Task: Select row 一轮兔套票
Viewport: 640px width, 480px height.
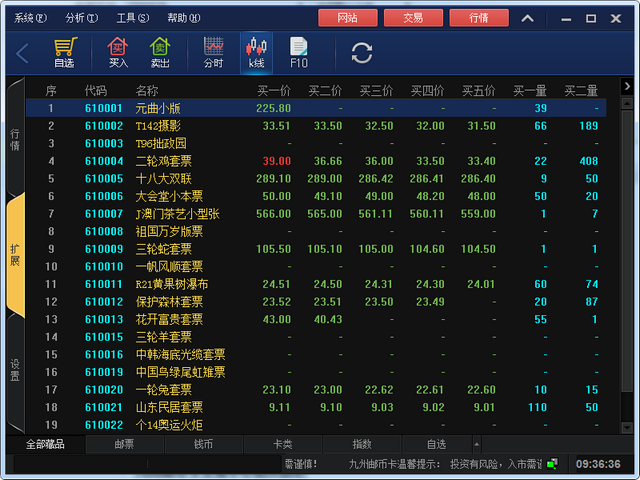Action: [316, 389]
